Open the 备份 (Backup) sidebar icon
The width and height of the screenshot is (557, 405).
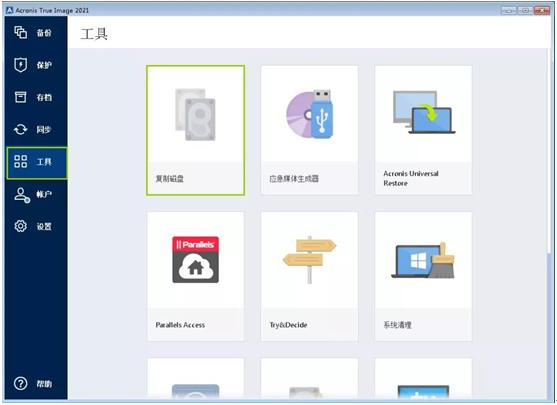[21, 32]
